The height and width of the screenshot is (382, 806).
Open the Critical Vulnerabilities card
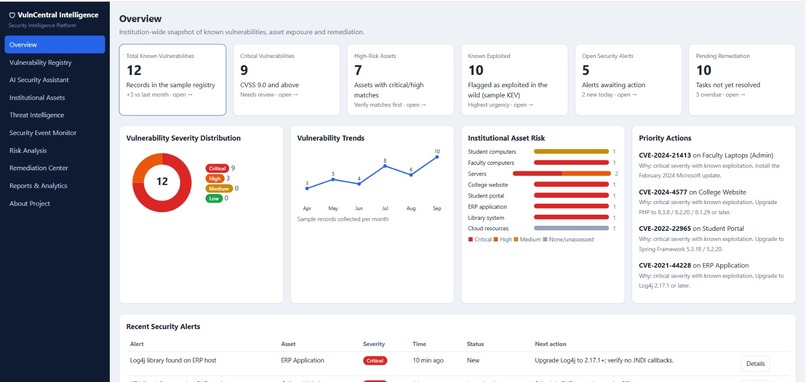[x=286, y=80]
